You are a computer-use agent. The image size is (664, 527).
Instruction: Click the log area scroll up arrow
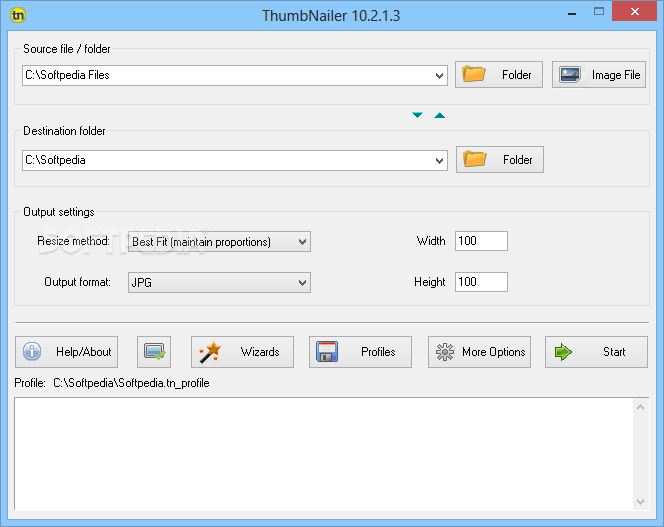pos(640,407)
